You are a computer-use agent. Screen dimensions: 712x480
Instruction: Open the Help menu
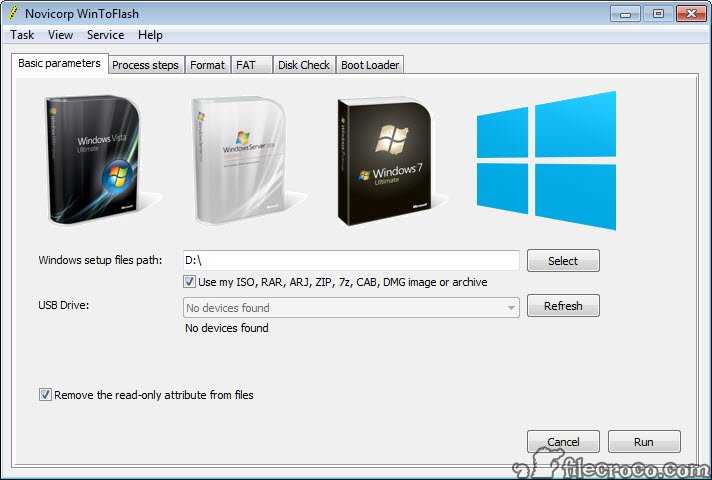click(150, 35)
